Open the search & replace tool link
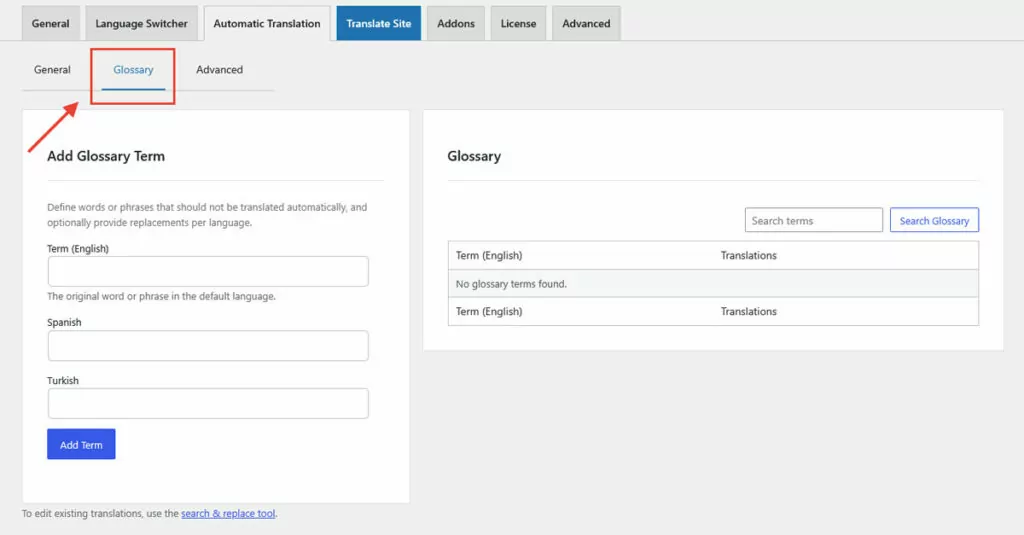Viewport: 1024px width, 535px height. coord(228,513)
